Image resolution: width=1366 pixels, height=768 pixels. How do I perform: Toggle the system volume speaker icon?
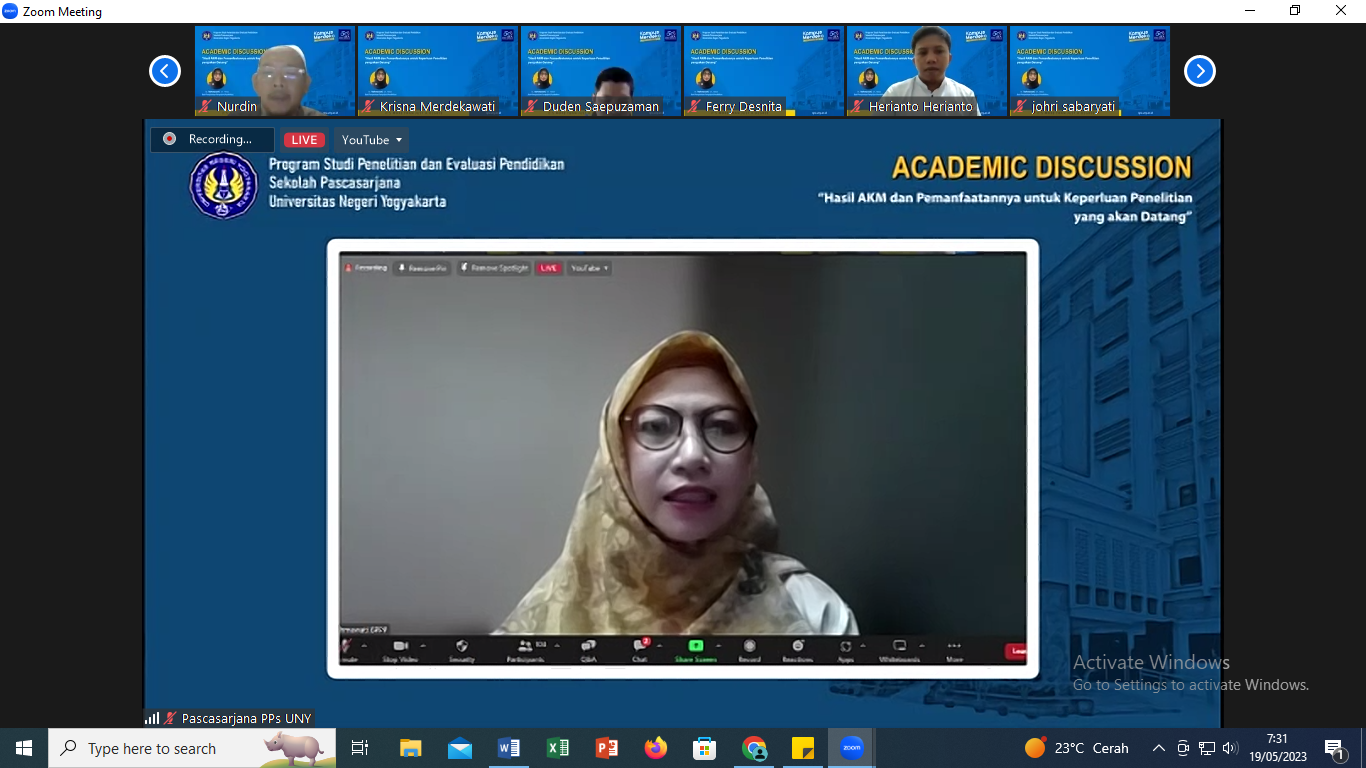tap(1230, 748)
